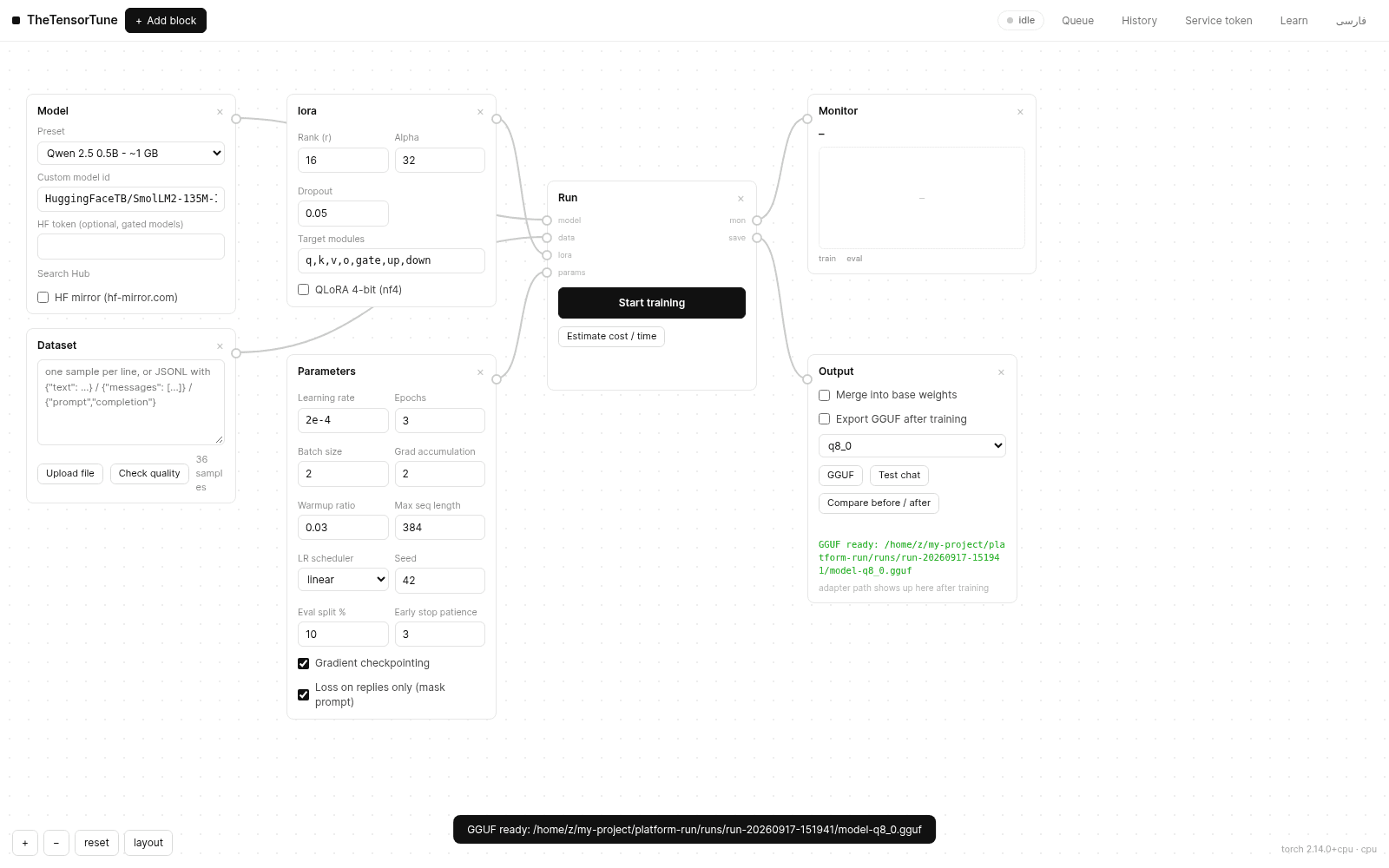Switch language to فارسی
The height and width of the screenshot is (868, 1389).
(x=1351, y=21)
